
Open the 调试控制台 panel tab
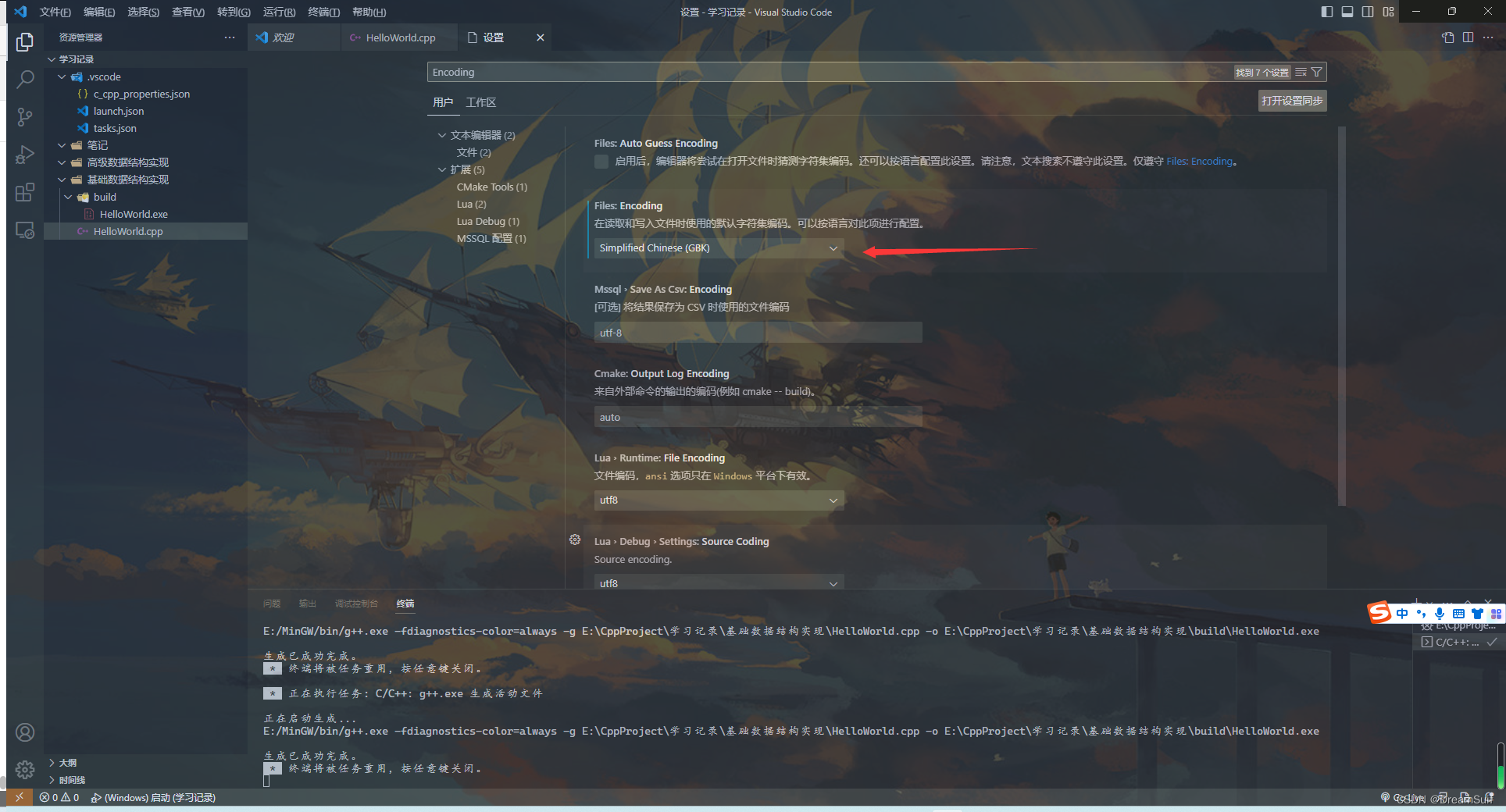356,604
